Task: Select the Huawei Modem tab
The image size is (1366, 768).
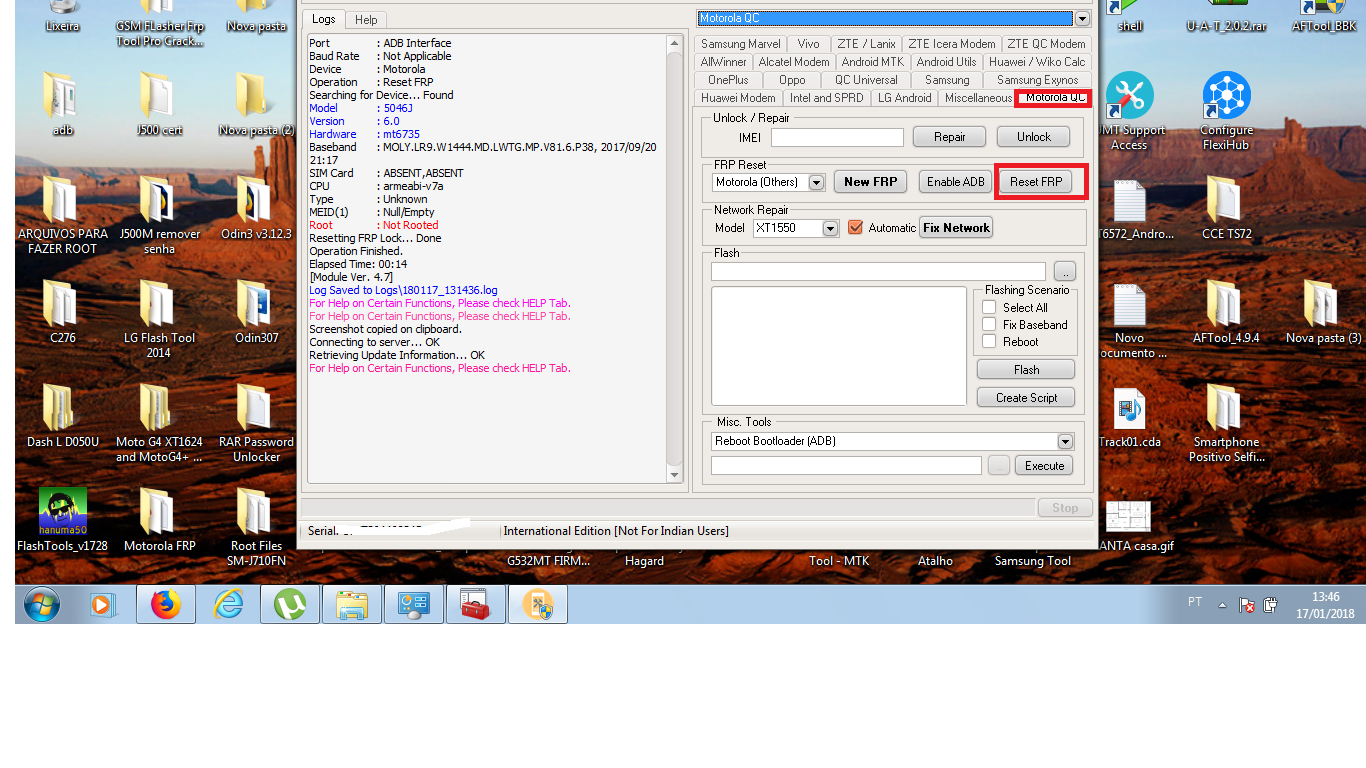Action: (738, 98)
